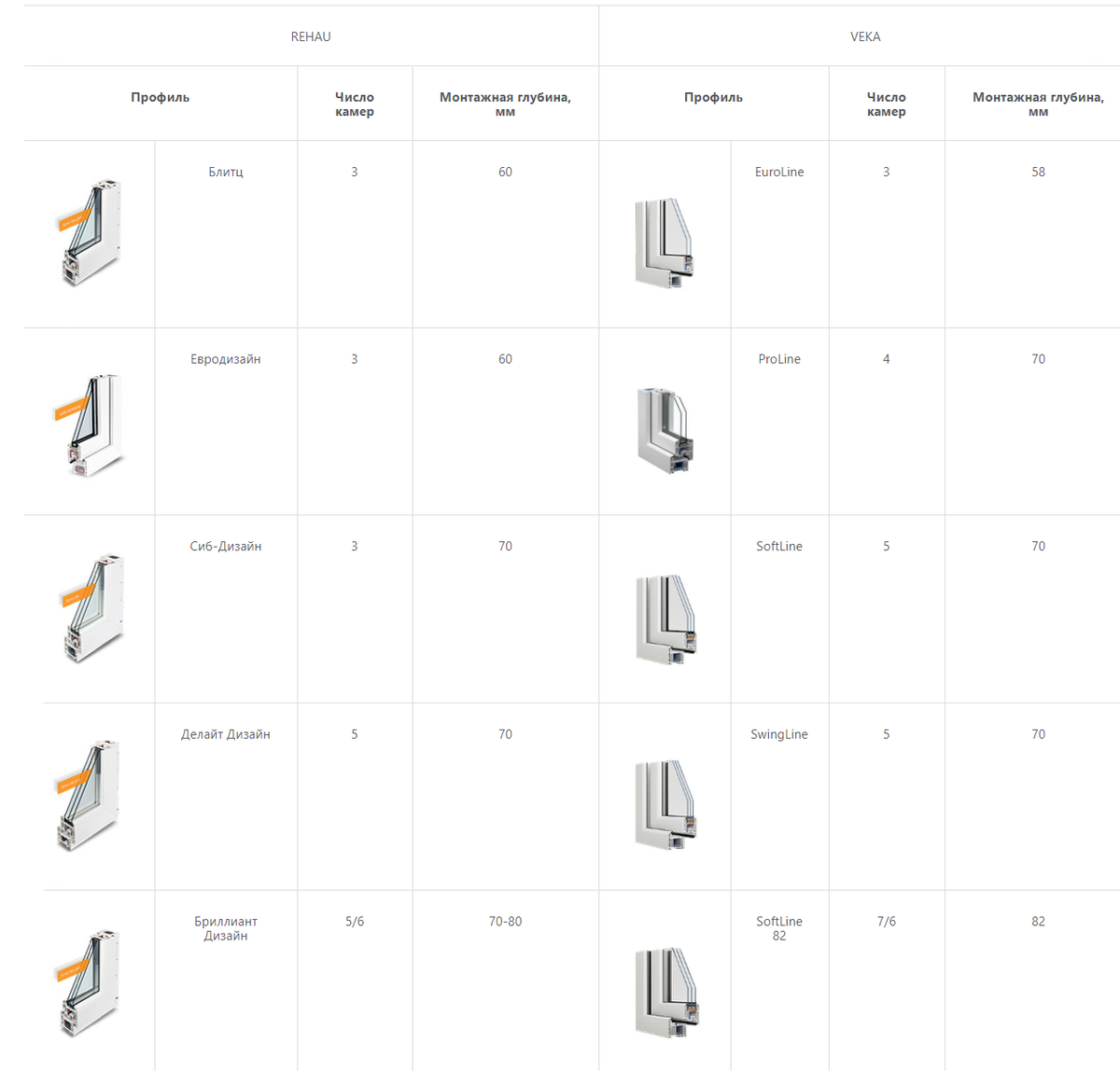View the SwingLine profile cross-section image
The width and height of the screenshot is (1120, 1071).
(x=666, y=805)
